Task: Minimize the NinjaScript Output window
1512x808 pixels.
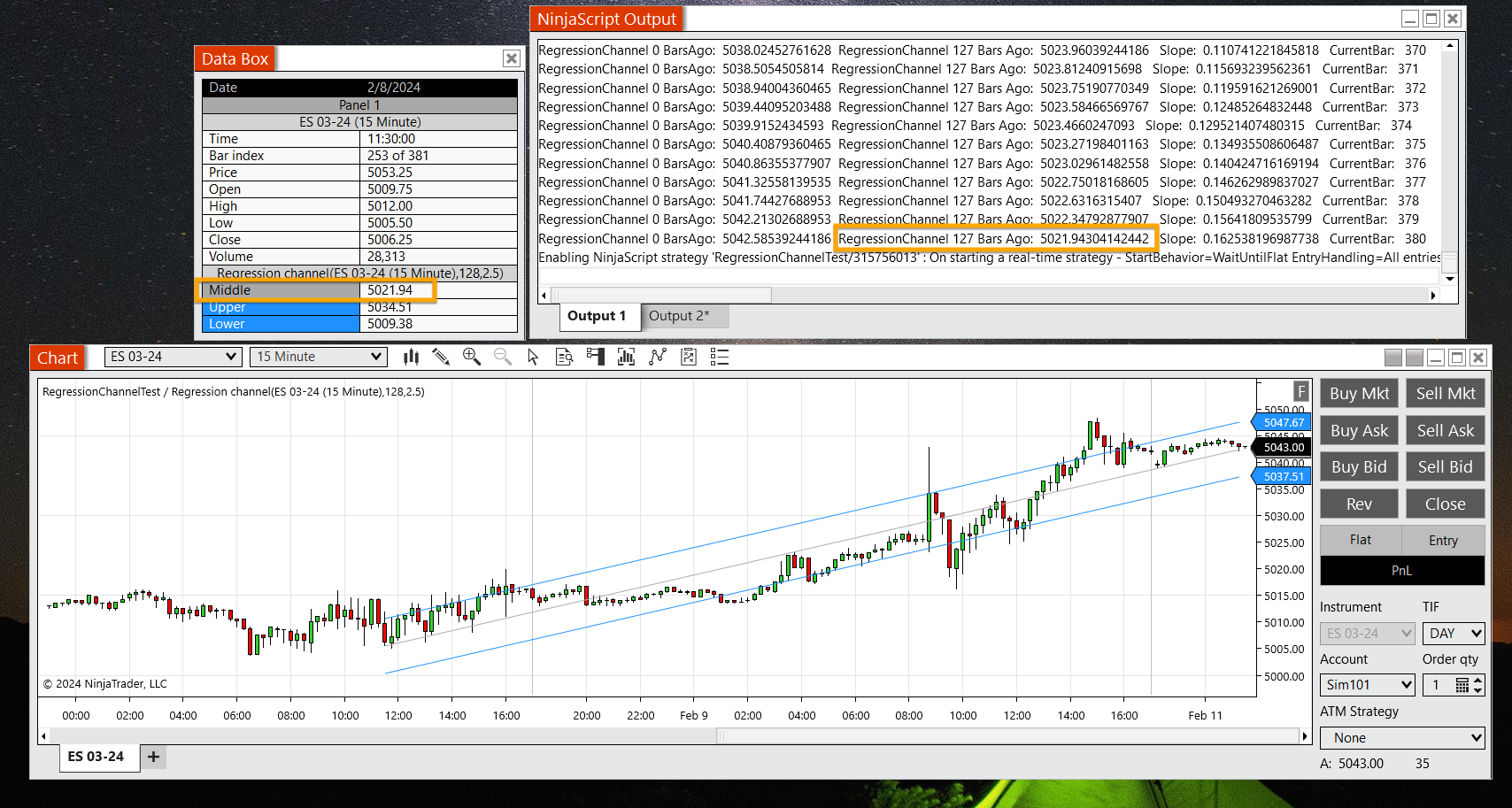Action: [1410, 19]
